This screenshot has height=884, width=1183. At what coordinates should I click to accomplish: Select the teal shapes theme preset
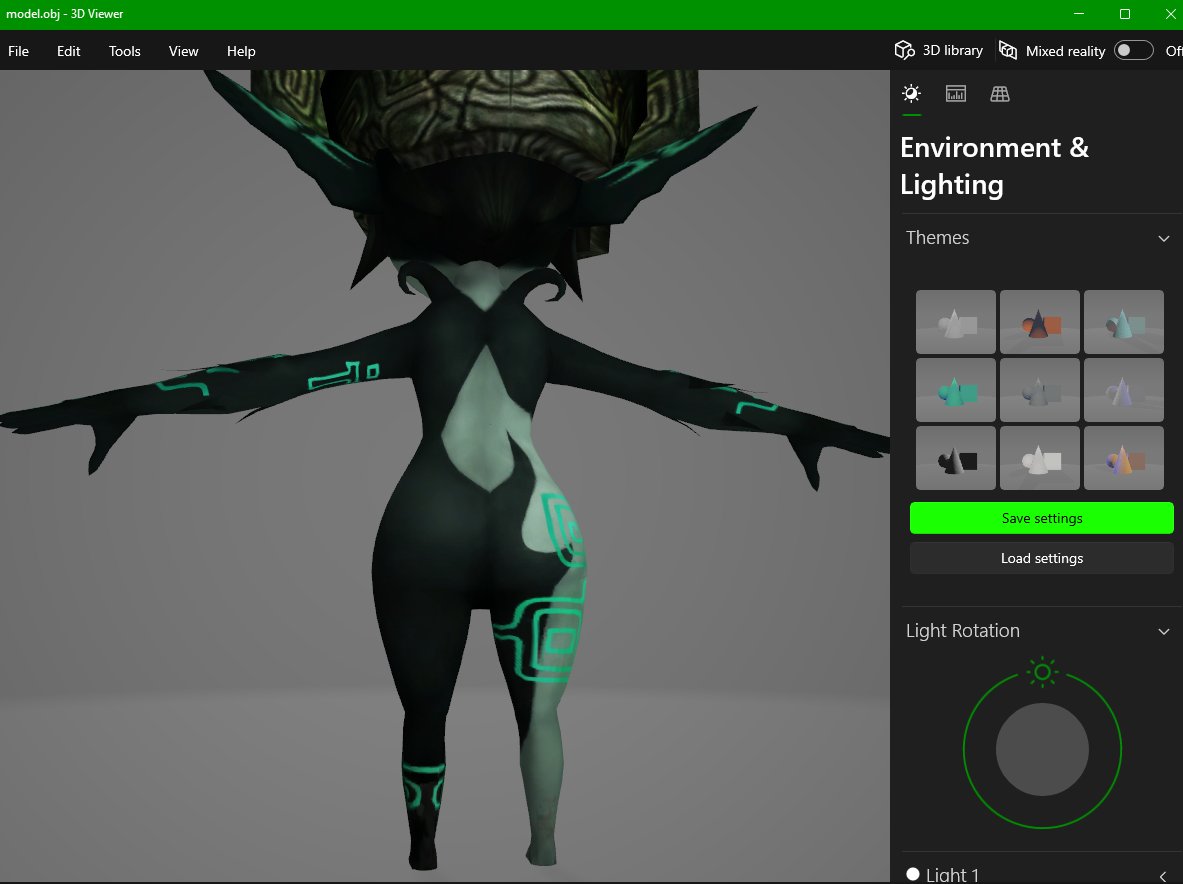click(955, 389)
